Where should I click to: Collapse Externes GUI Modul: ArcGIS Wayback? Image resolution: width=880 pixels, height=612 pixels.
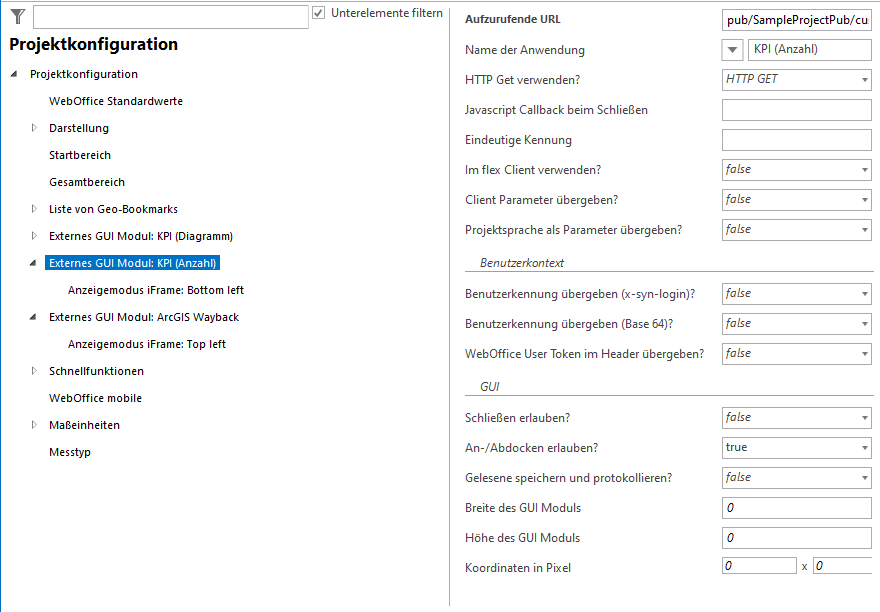(32, 317)
